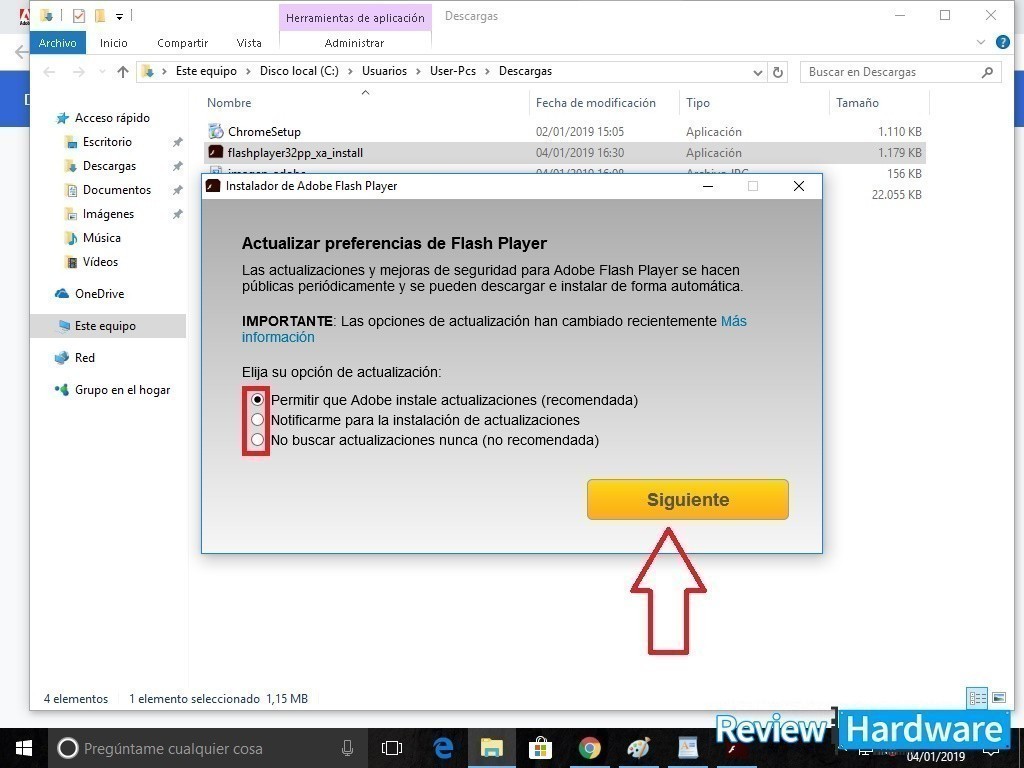Expand the ribbon with the chevron

pos(980,43)
